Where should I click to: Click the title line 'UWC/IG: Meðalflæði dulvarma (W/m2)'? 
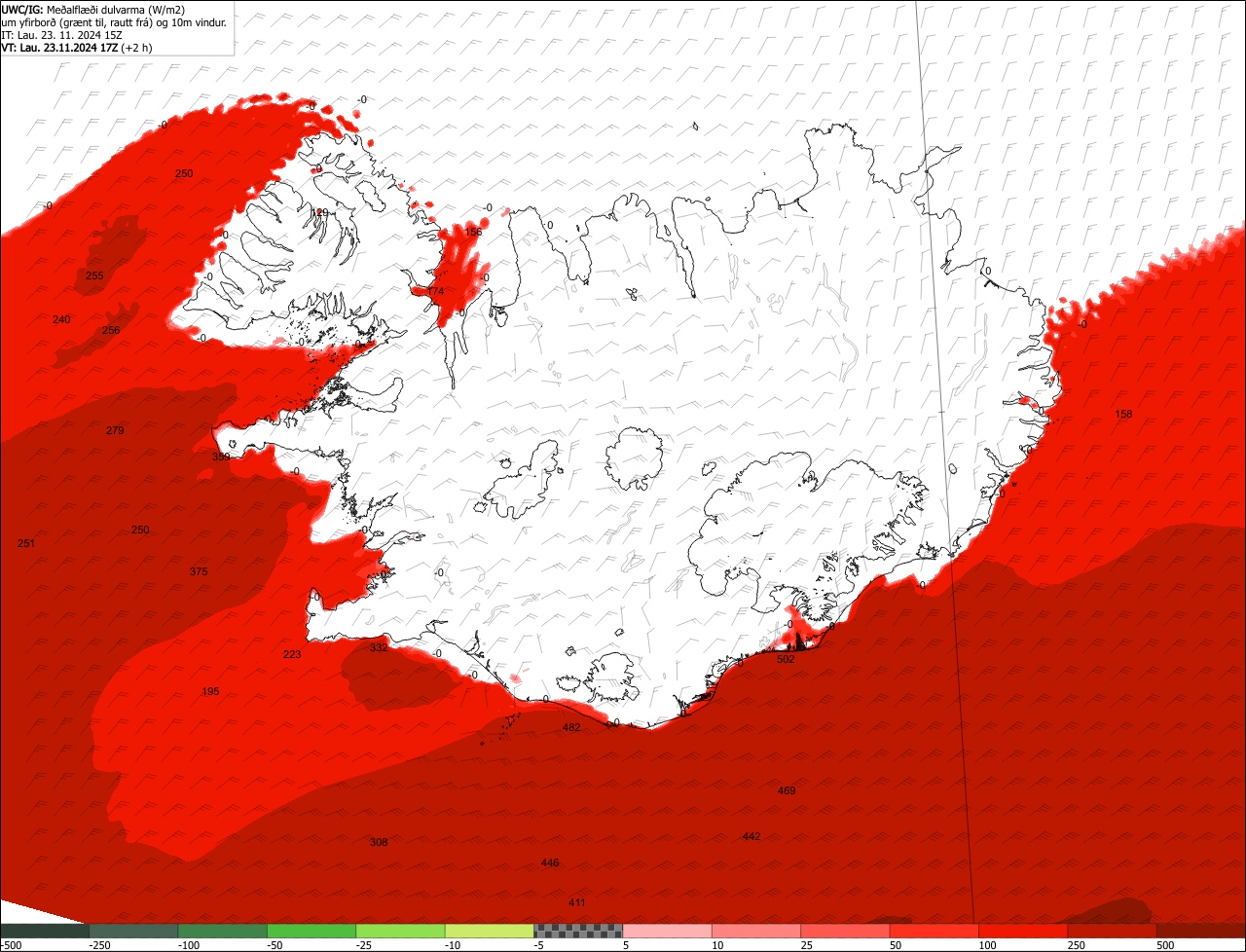[93, 10]
